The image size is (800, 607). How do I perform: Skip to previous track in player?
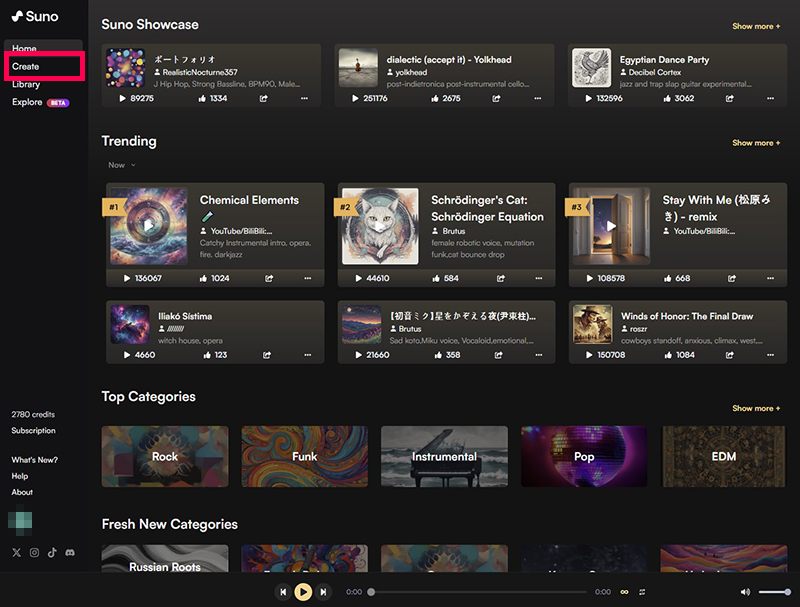pos(283,592)
